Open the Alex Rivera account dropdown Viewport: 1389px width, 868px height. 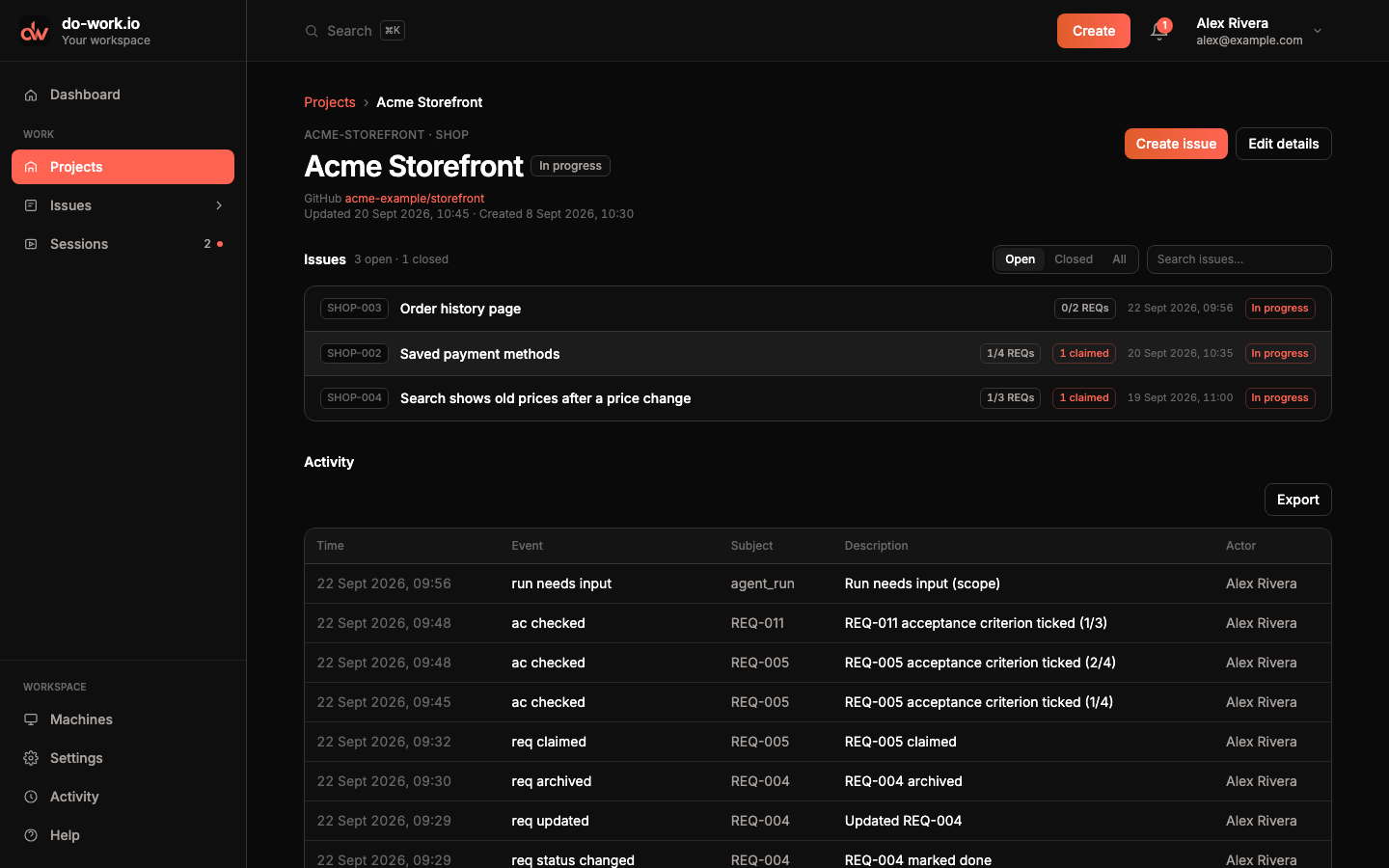pos(1259,31)
